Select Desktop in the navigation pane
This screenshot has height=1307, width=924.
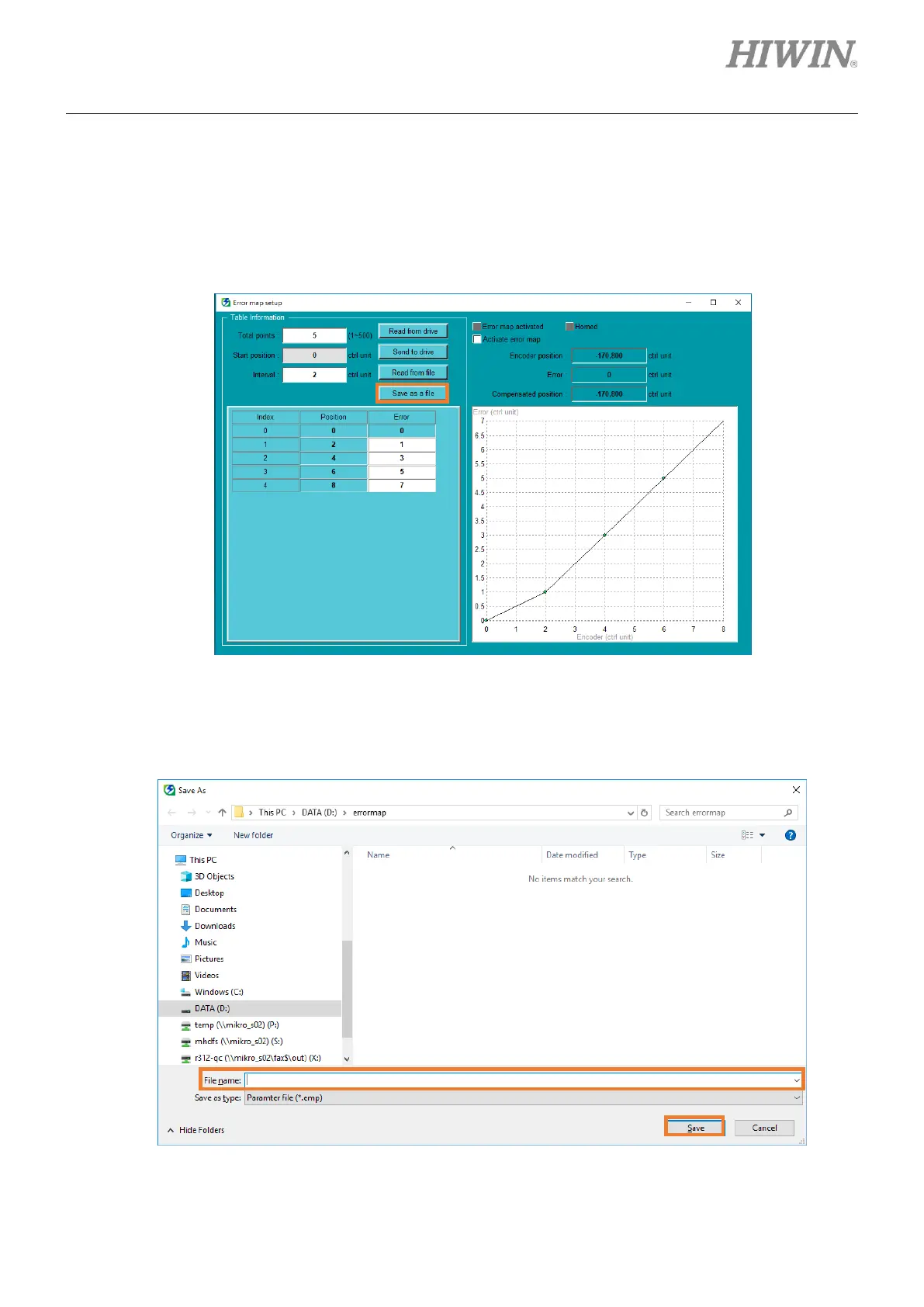[x=202, y=893]
